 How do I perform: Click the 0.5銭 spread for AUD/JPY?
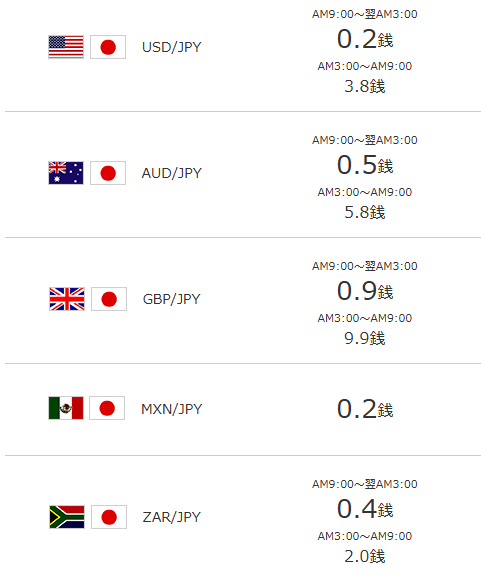point(365,165)
